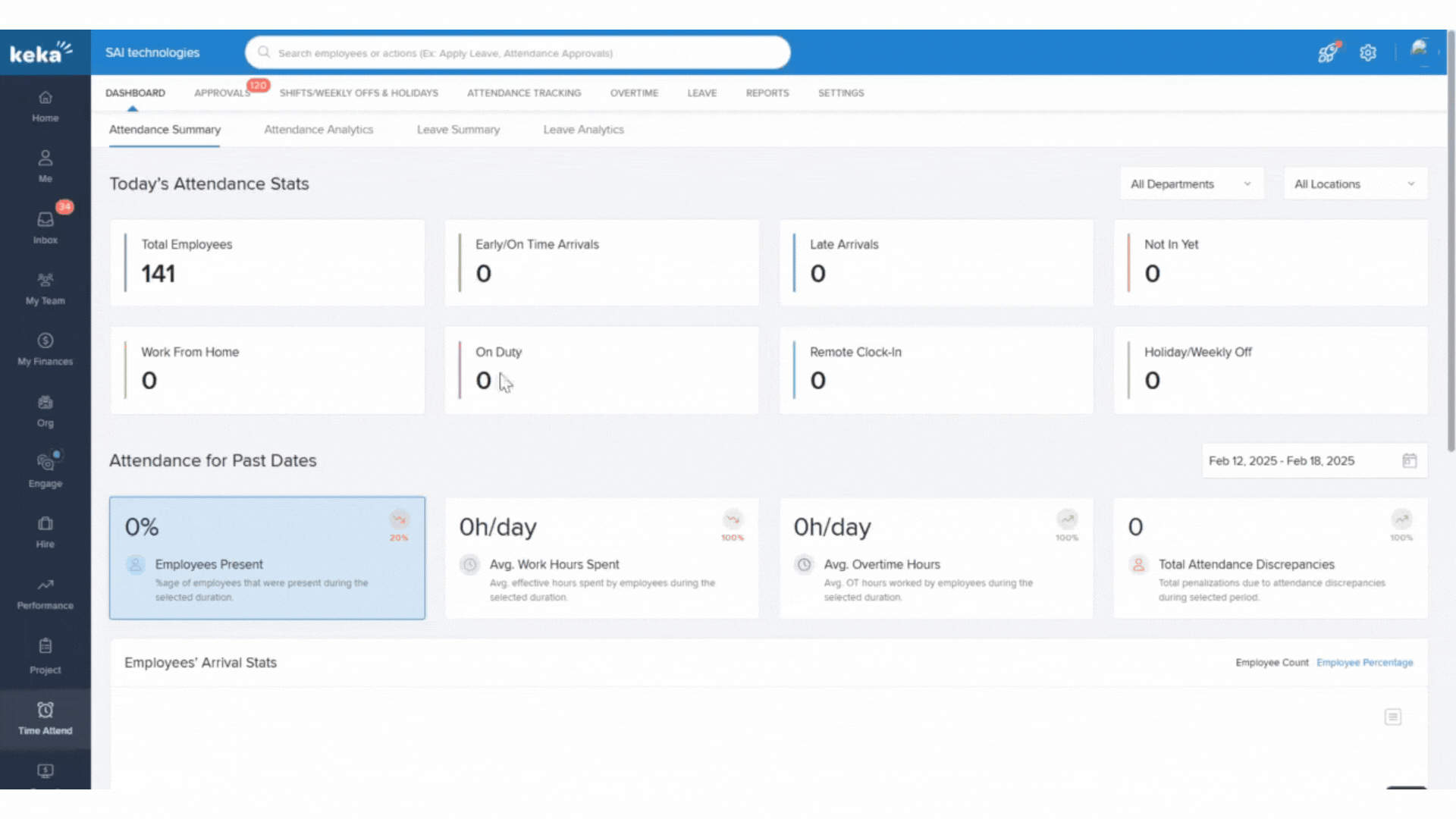Viewport: 1456px width, 819px height.
Task: Click the employee search field
Action: click(517, 53)
